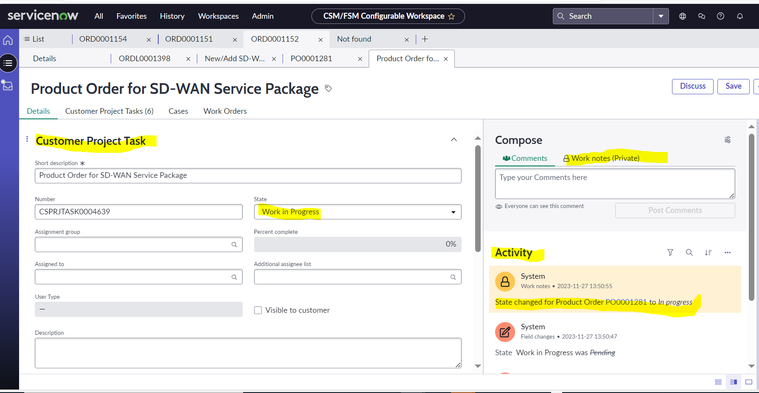Filter the Activity stream
The width and height of the screenshot is (759, 393).
tap(670, 253)
